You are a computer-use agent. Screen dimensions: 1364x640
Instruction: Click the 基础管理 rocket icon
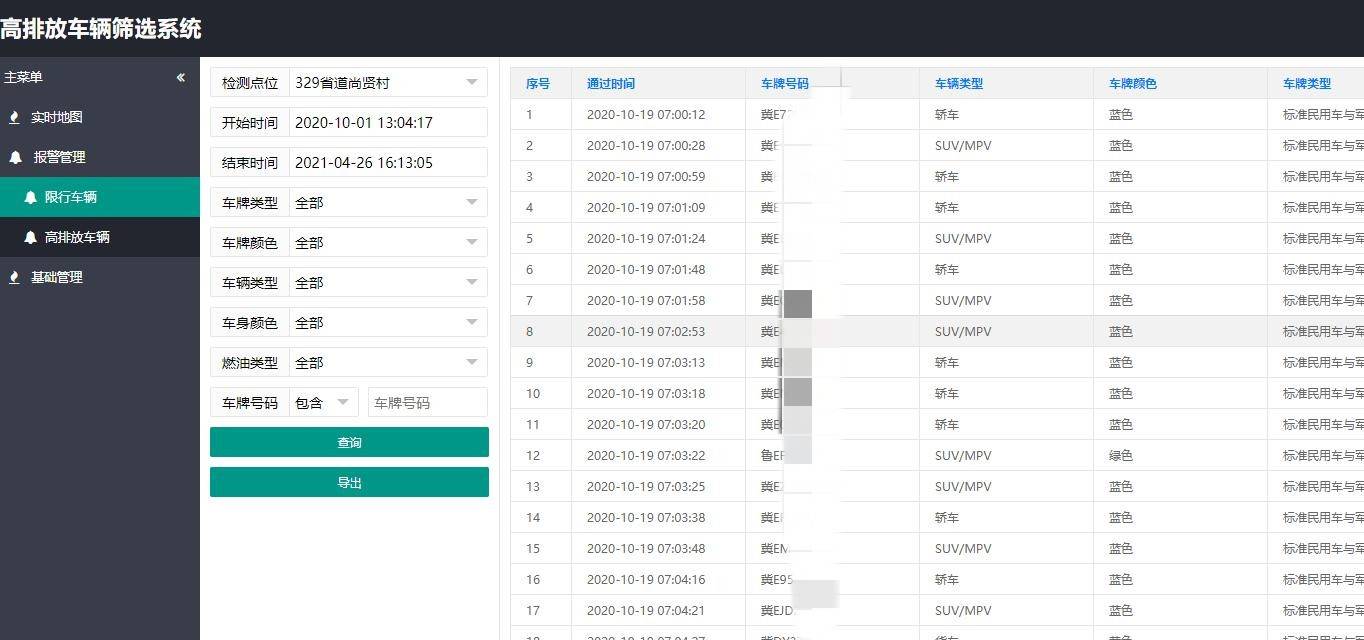(14, 278)
